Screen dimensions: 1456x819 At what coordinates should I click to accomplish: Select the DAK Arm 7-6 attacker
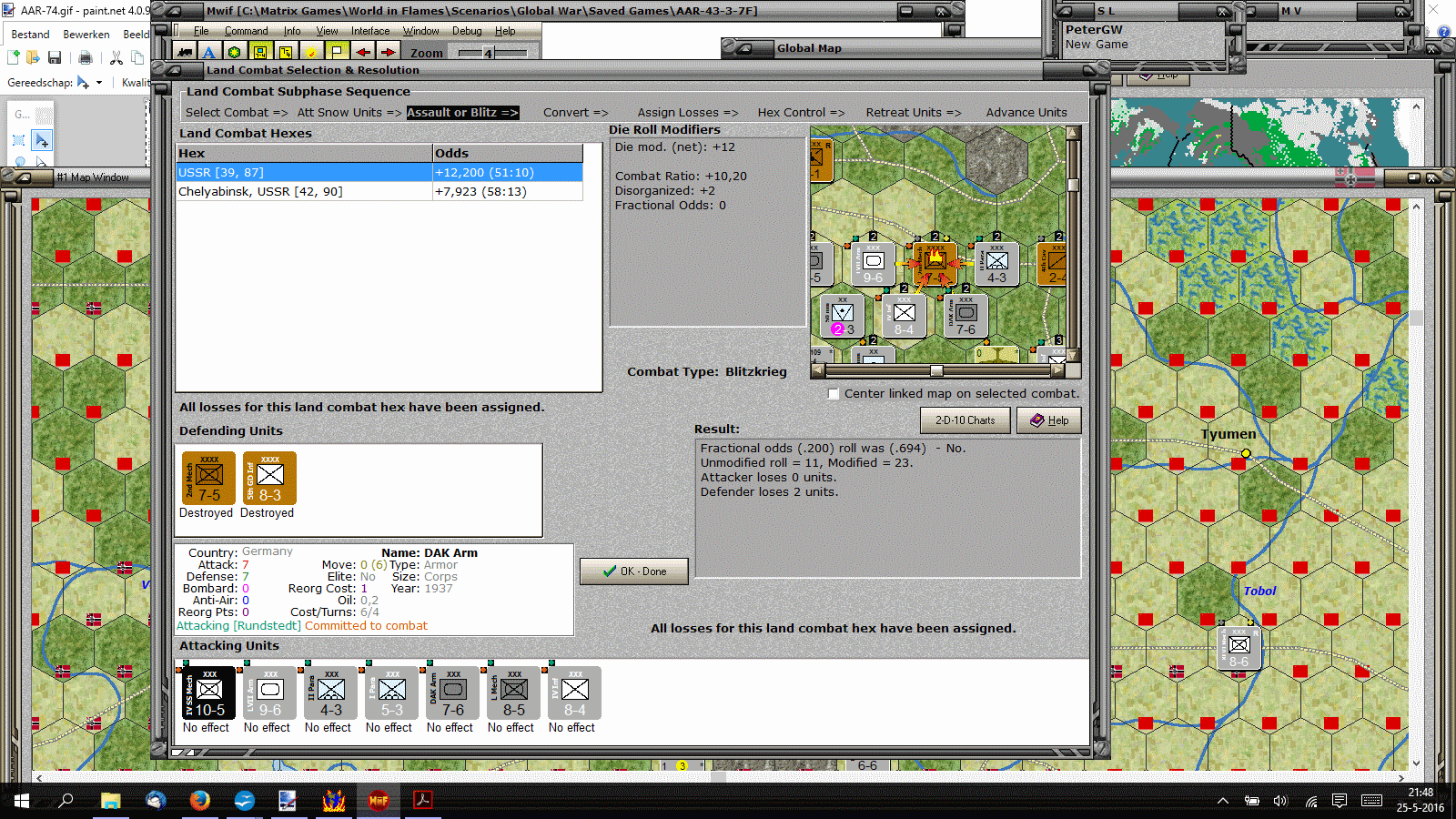[x=452, y=693]
